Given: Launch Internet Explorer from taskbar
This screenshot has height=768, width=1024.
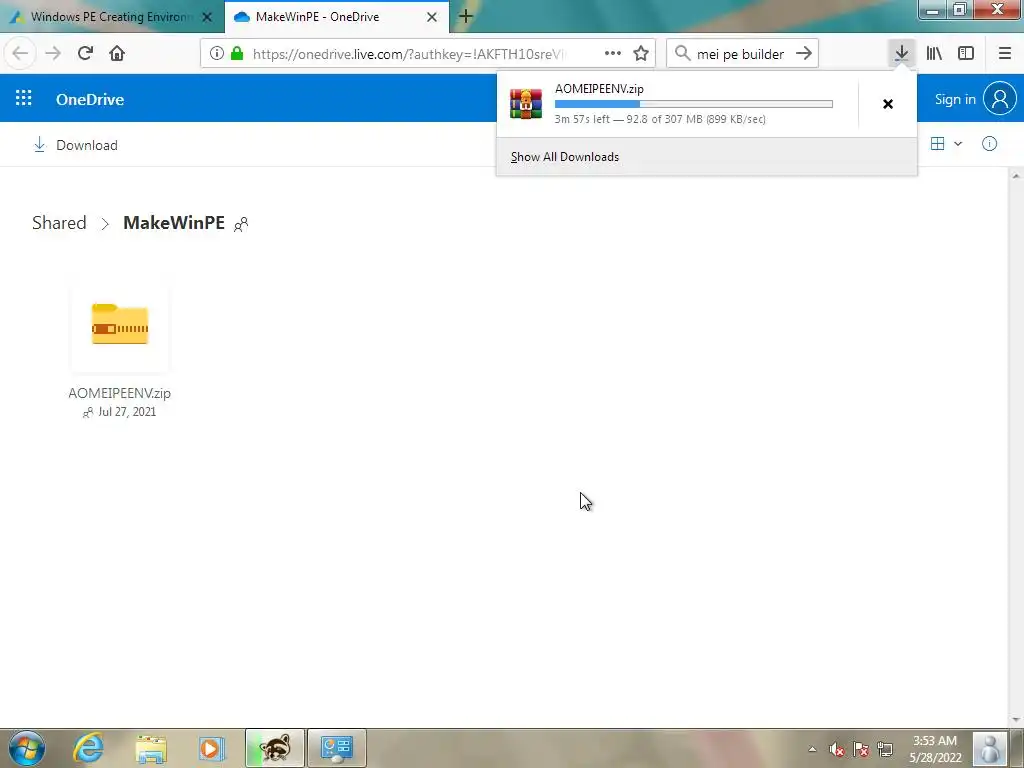Looking at the screenshot, I should (89, 748).
